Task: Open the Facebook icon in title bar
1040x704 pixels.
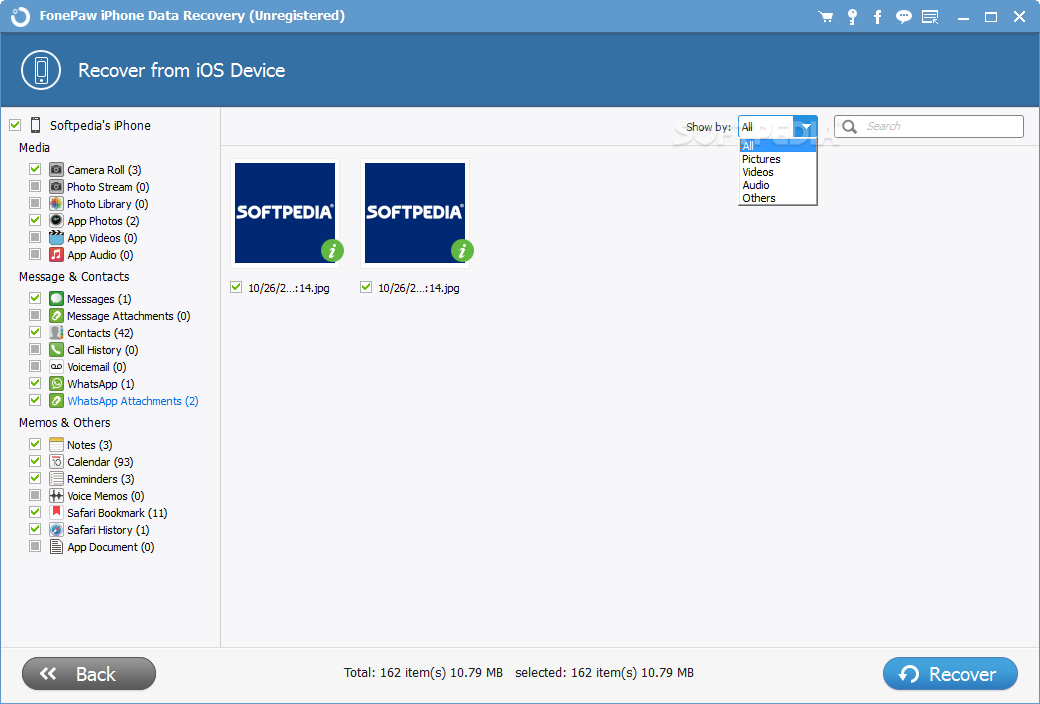Action: point(878,17)
